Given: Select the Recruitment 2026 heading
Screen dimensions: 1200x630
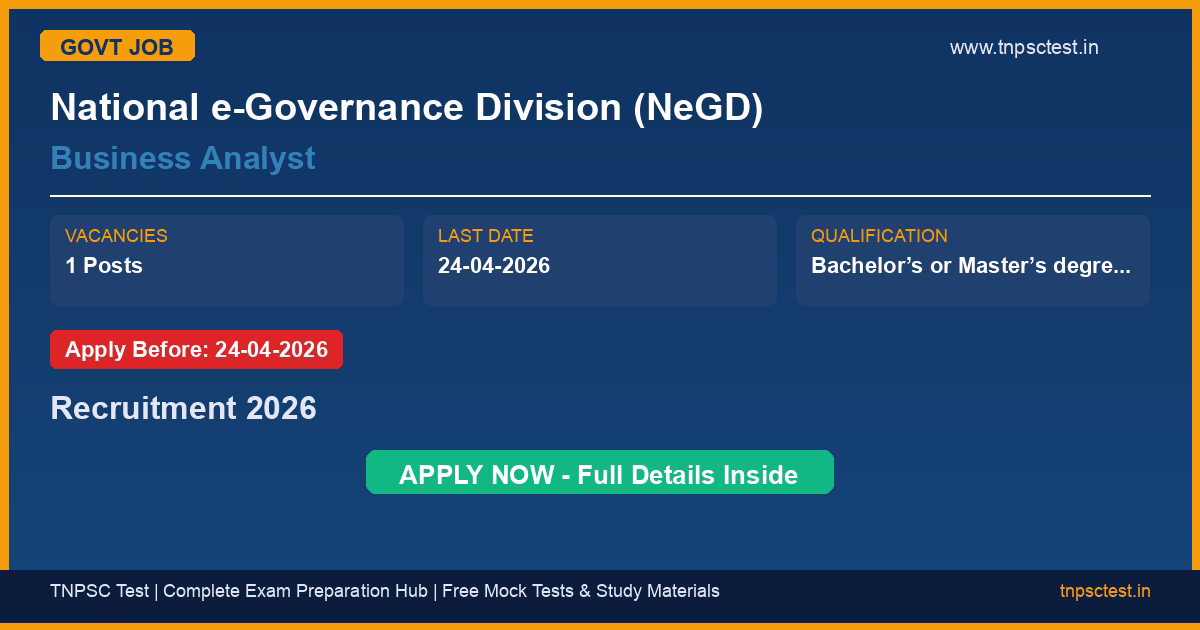Looking at the screenshot, I should pos(183,408).
